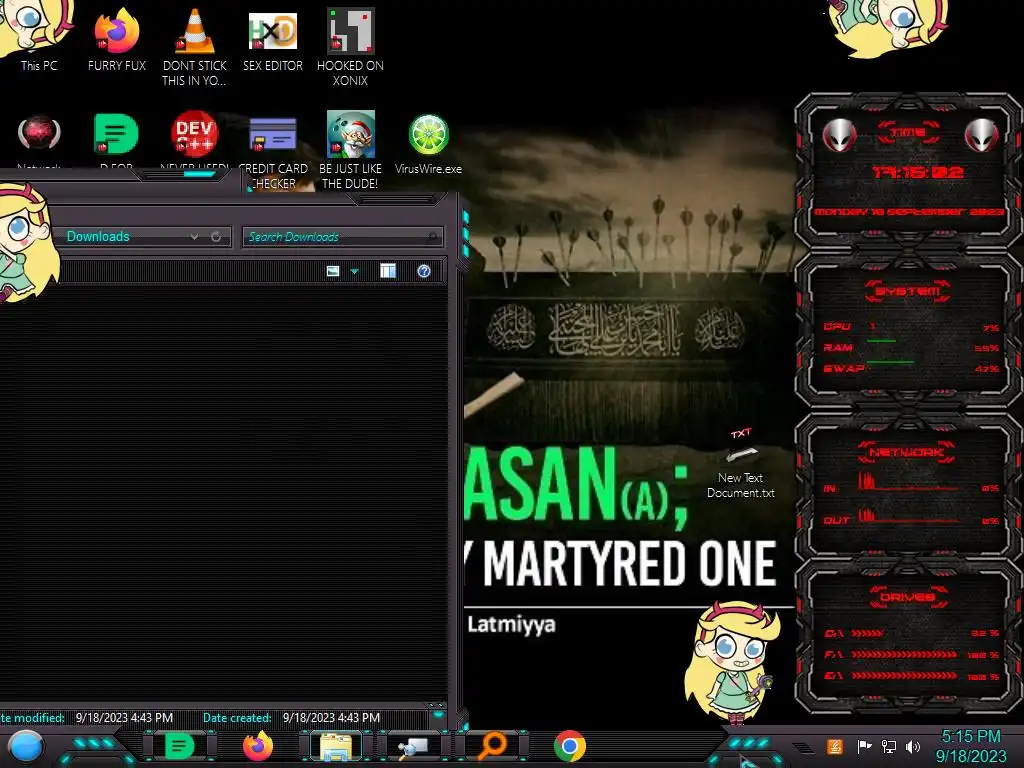
Task: Open the volume speaker tray icon
Action: pyautogui.click(x=913, y=746)
